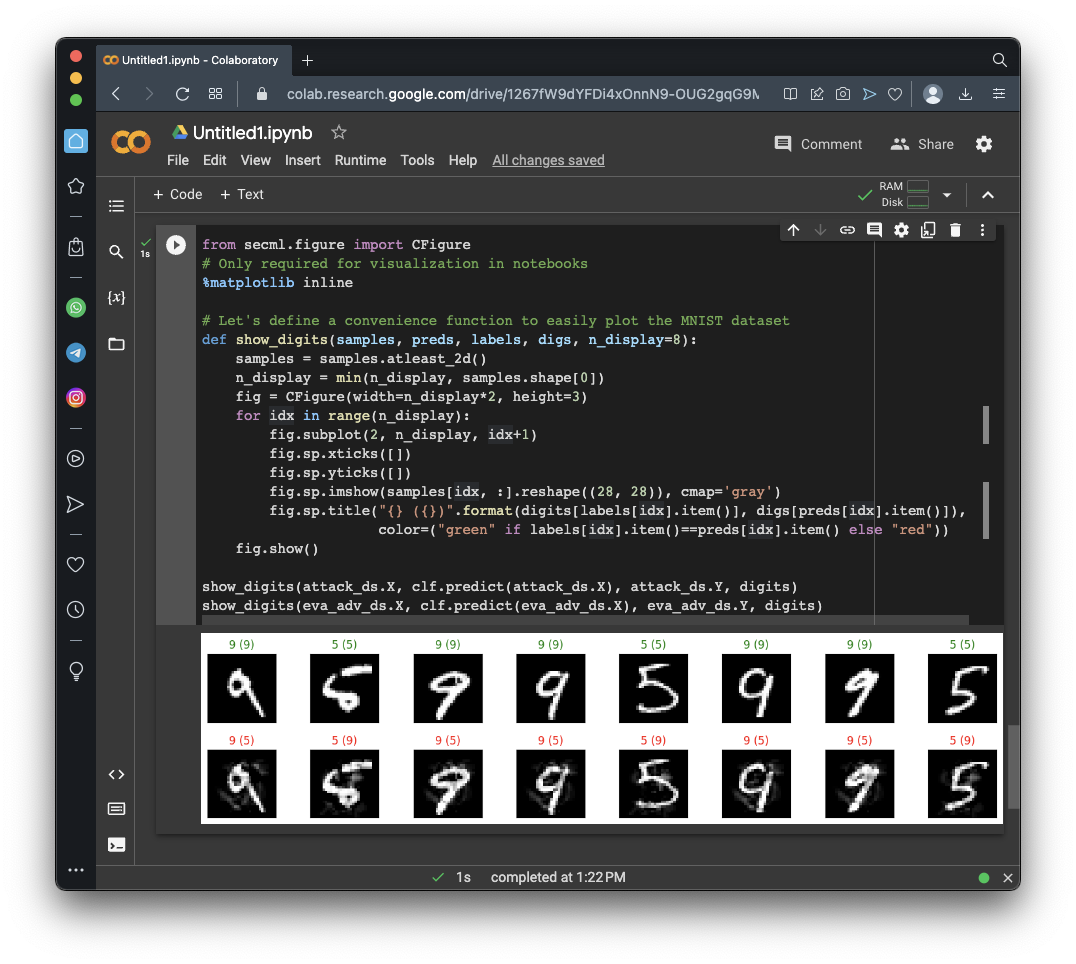Click the notebook vertical scrollbar
The width and height of the screenshot is (1076, 964).
[x=1013, y=765]
